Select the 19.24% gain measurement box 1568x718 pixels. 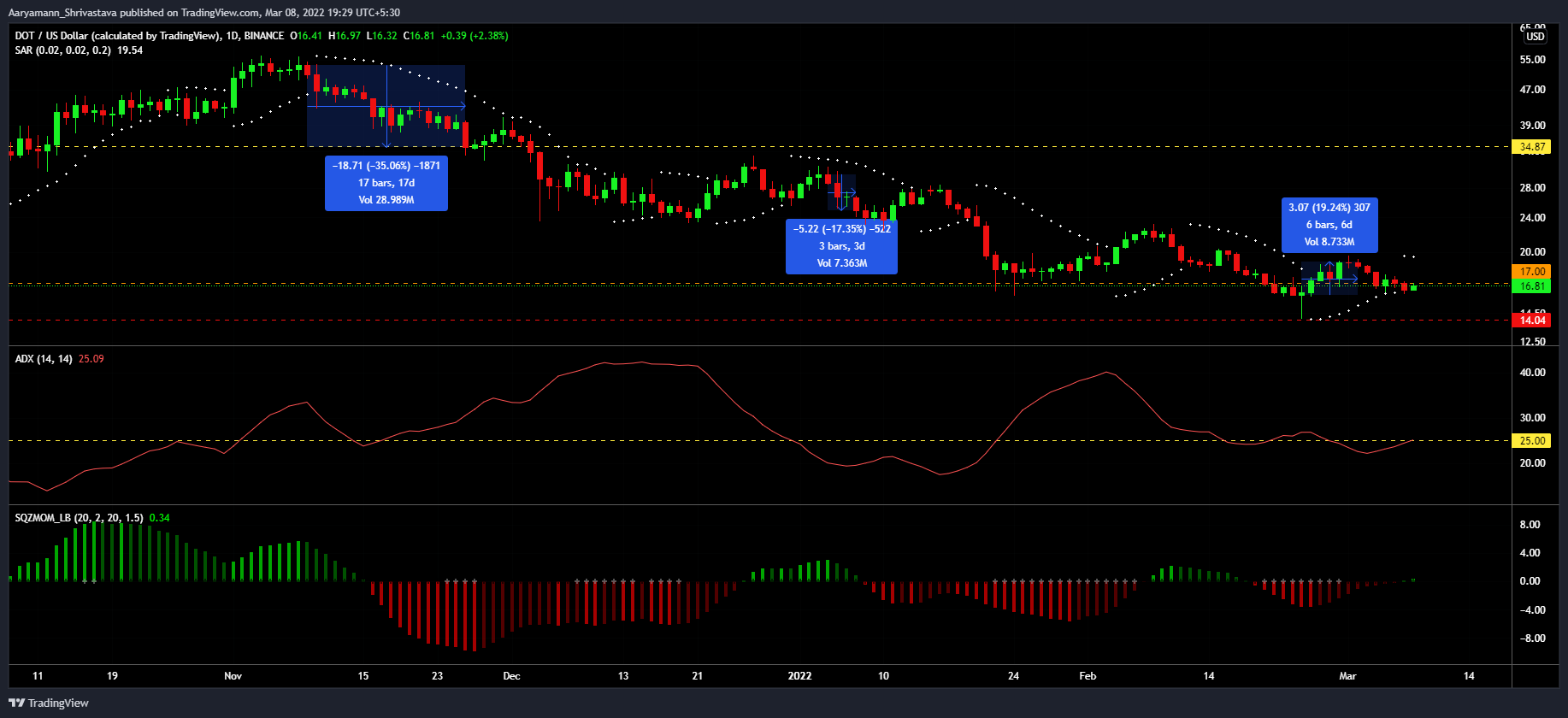[1329, 225]
